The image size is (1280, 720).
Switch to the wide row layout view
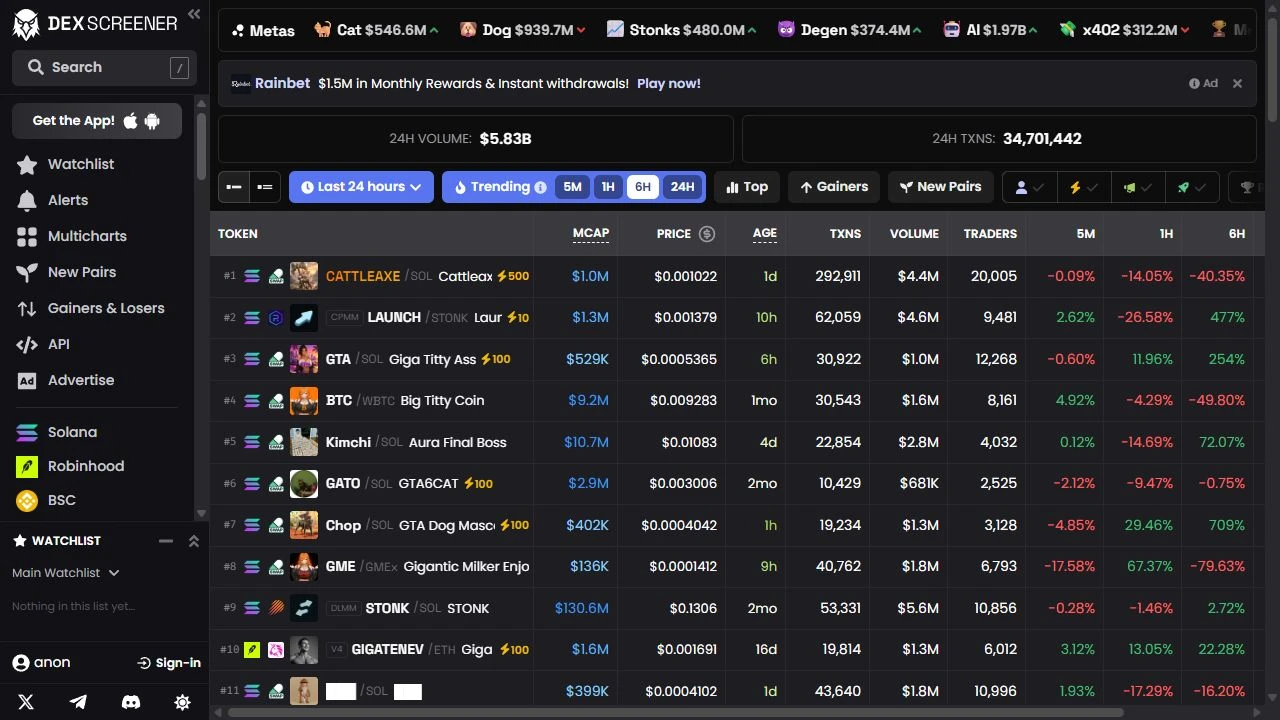(x=234, y=187)
